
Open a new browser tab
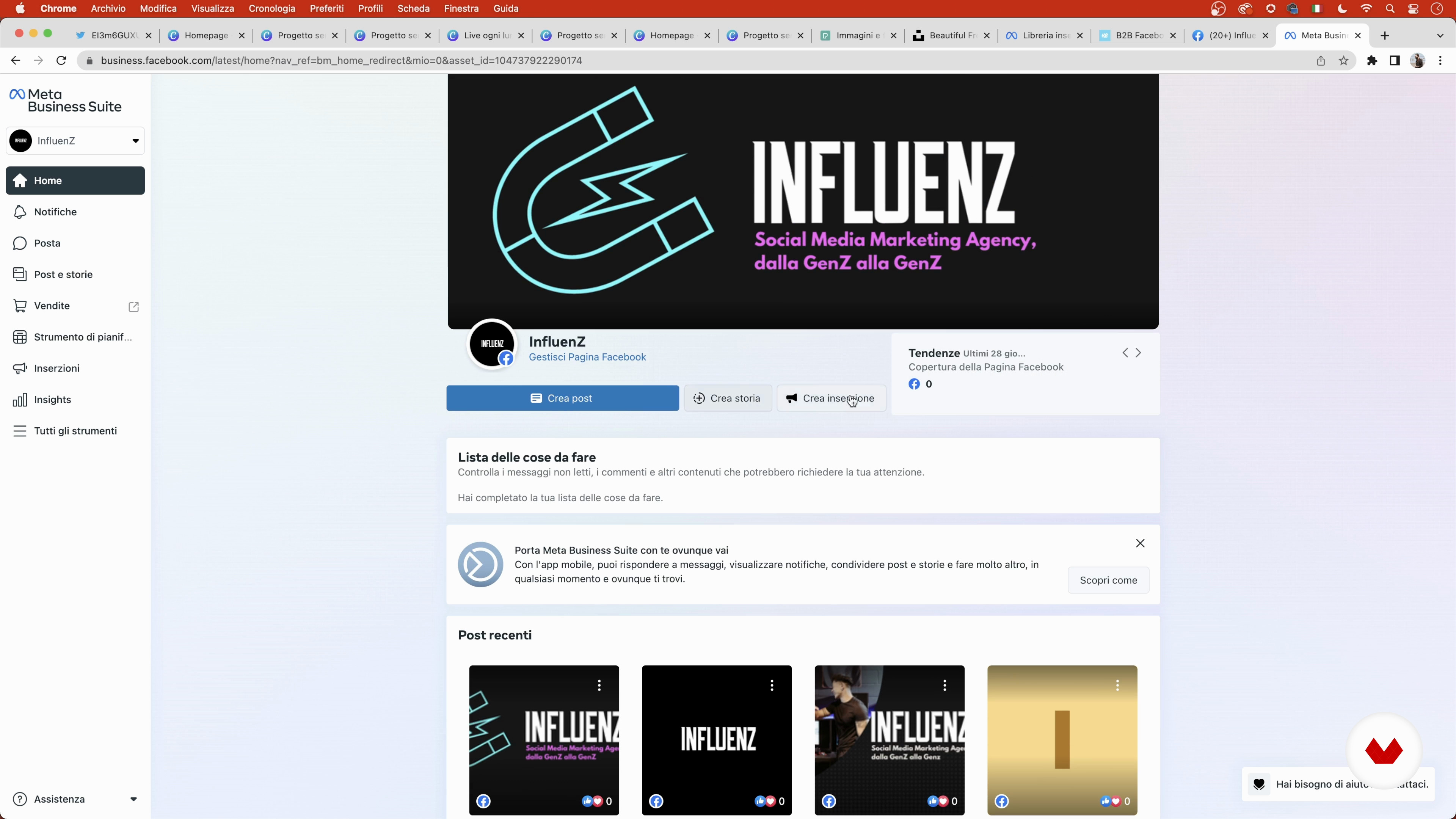click(1384, 36)
